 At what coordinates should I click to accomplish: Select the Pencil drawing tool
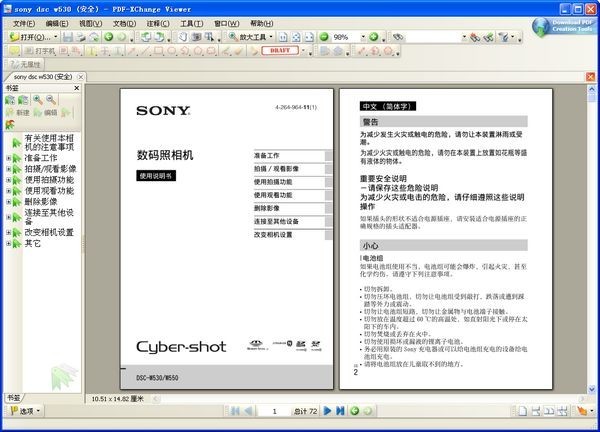tap(226, 51)
